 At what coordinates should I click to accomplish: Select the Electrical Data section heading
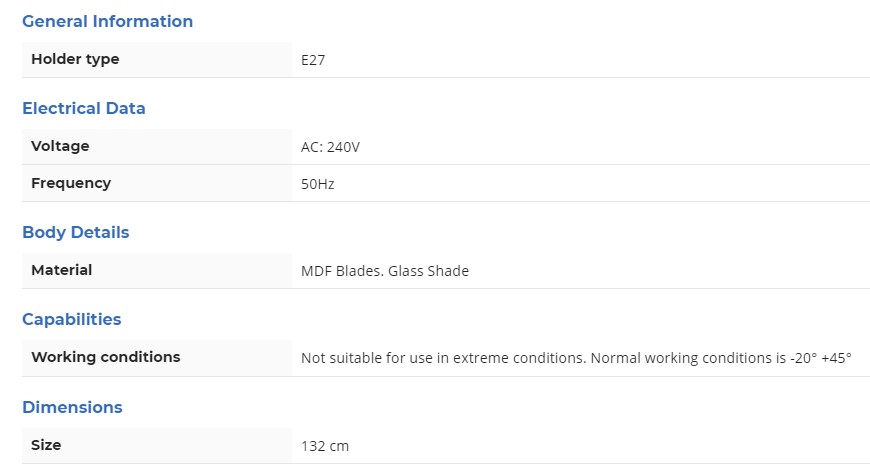click(84, 108)
